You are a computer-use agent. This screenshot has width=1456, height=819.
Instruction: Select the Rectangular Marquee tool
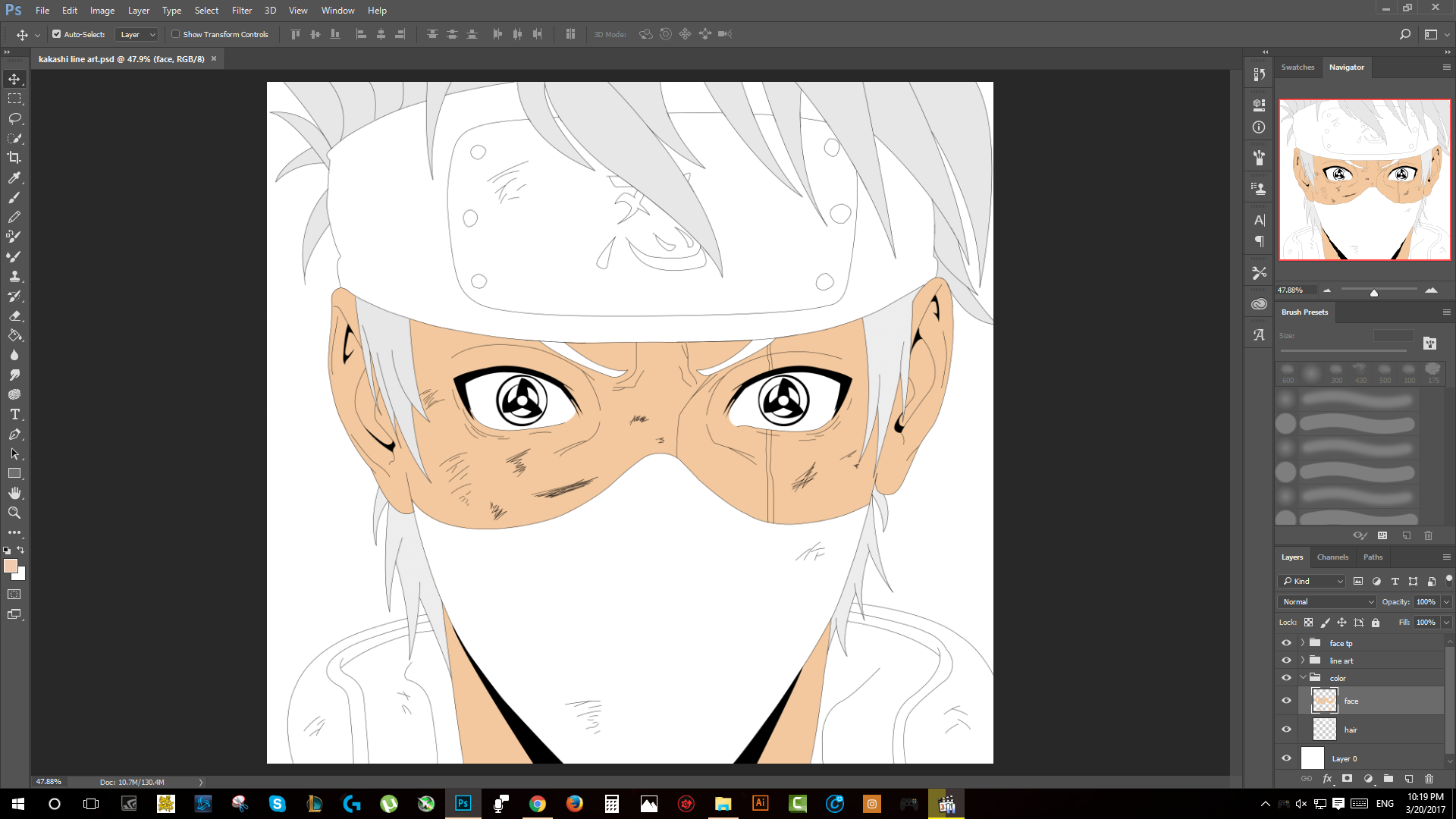point(14,99)
